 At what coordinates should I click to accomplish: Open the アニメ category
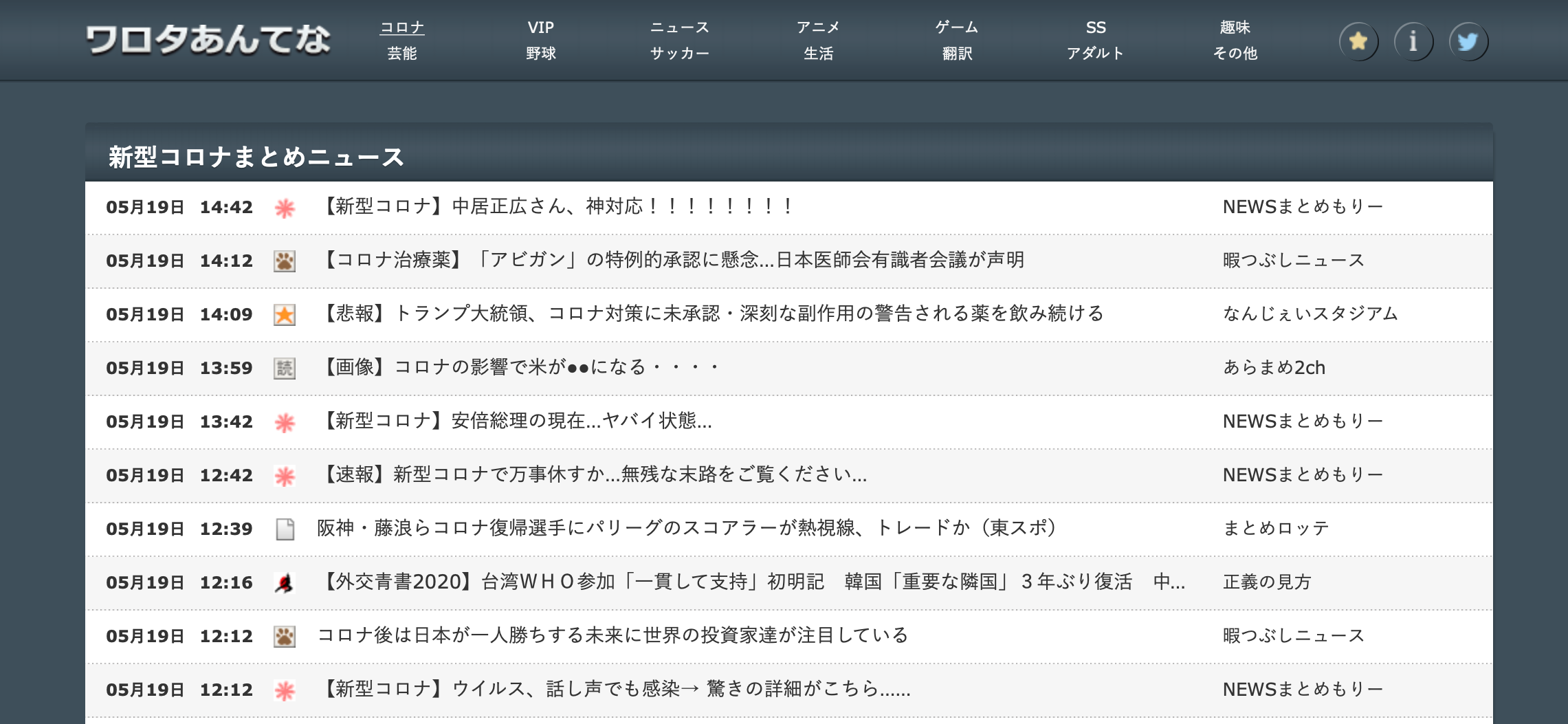818,28
